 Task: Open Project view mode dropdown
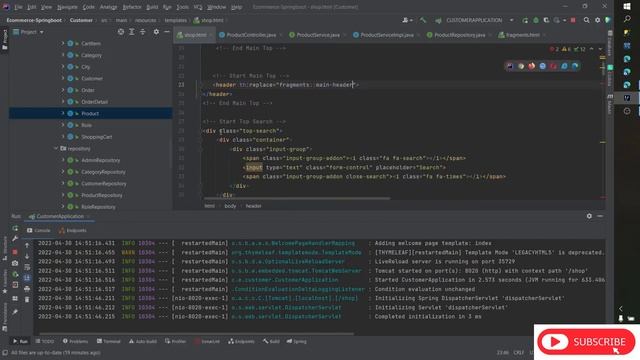[x=29, y=32]
